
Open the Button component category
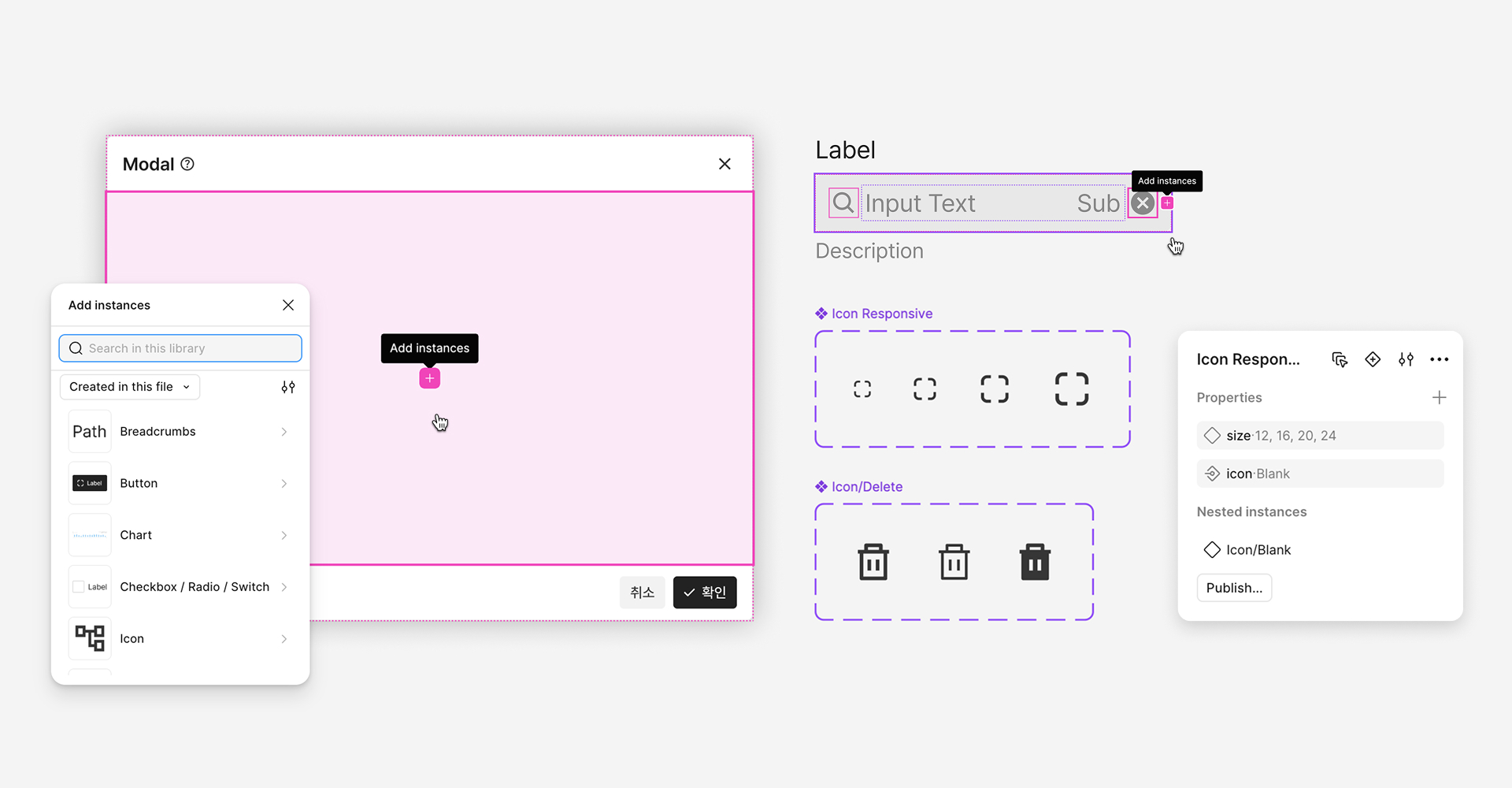pyautogui.click(x=180, y=483)
